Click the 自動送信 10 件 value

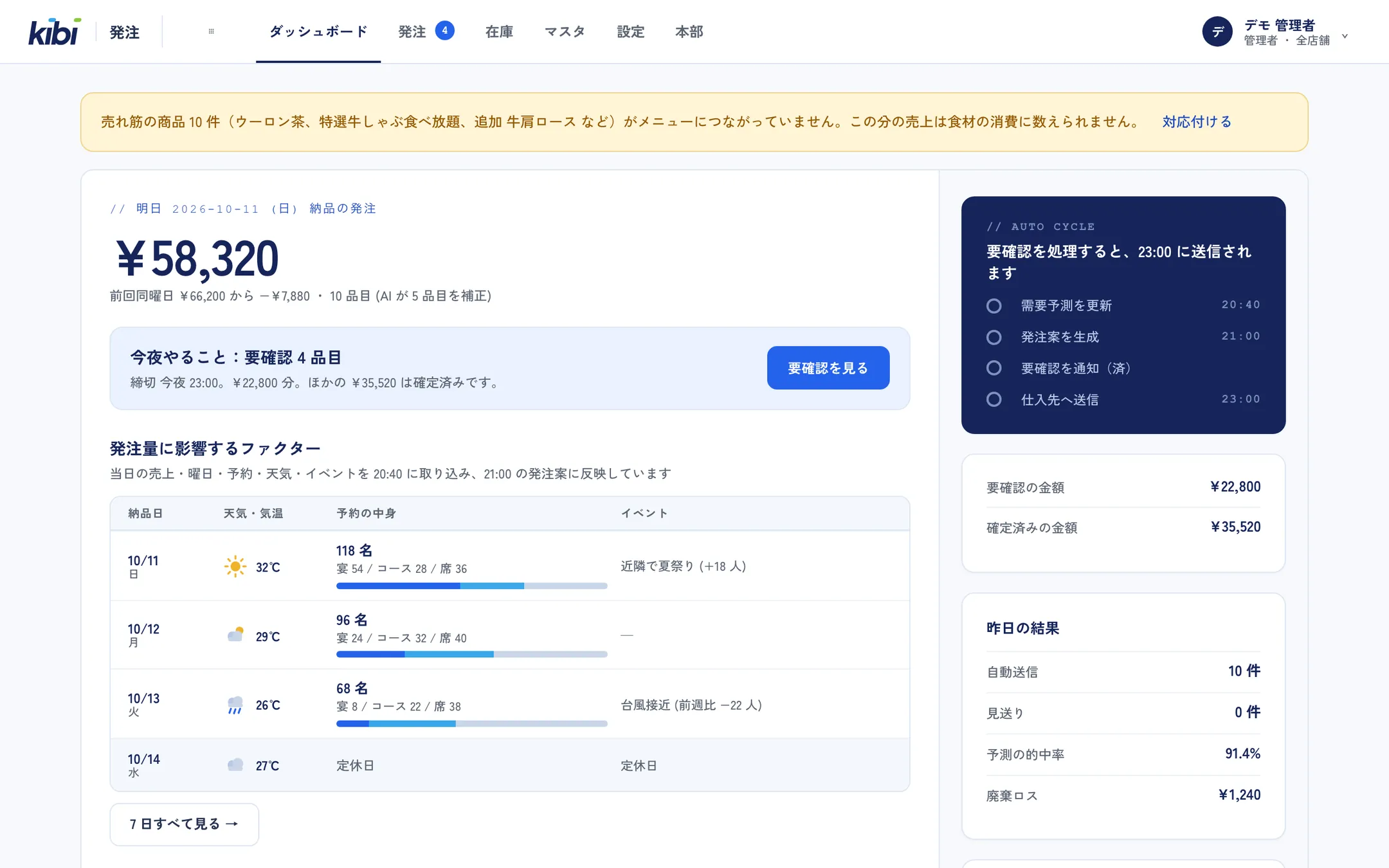tap(1244, 671)
